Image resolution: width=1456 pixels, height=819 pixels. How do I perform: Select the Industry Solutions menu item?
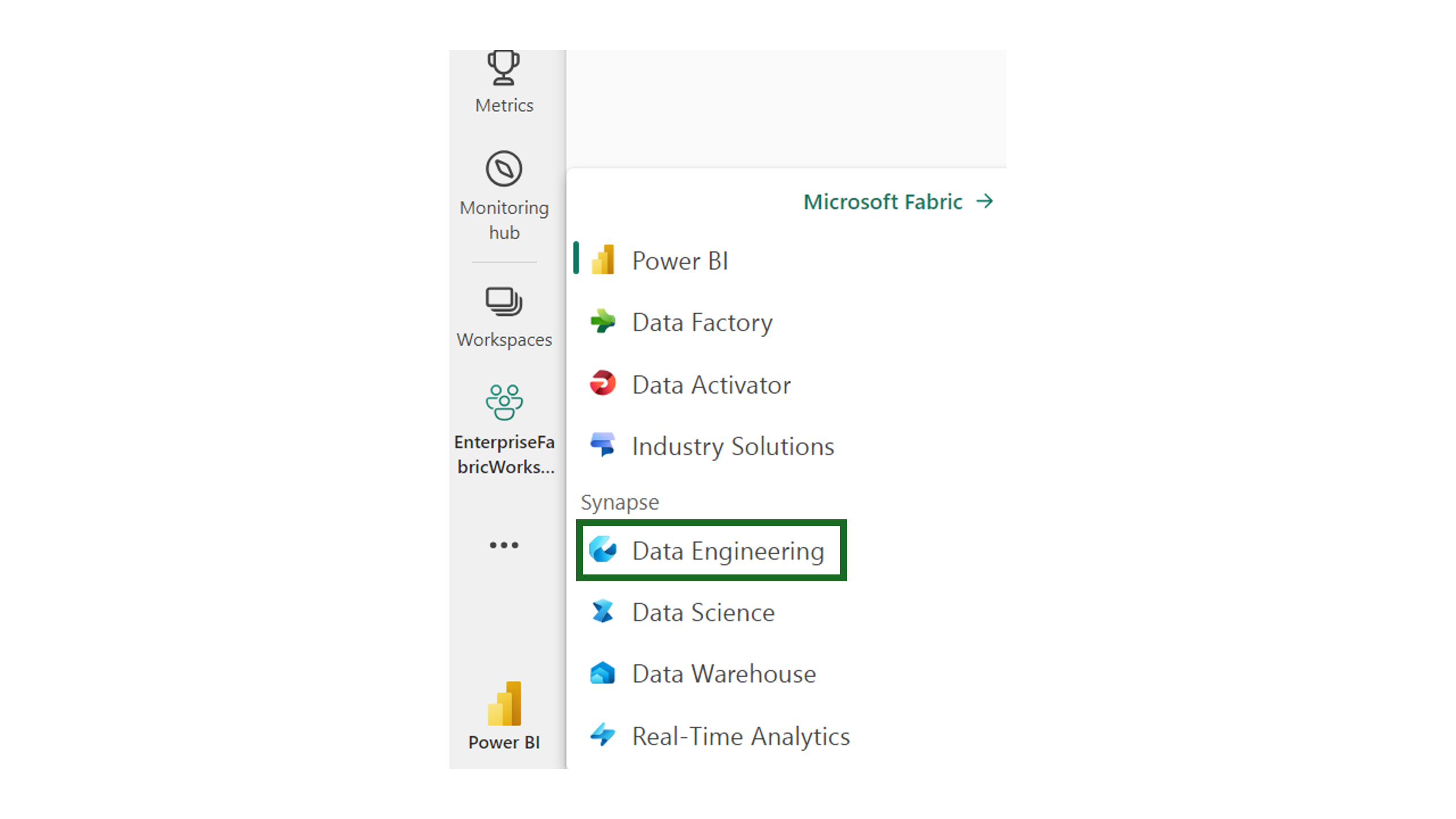point(732,445)
